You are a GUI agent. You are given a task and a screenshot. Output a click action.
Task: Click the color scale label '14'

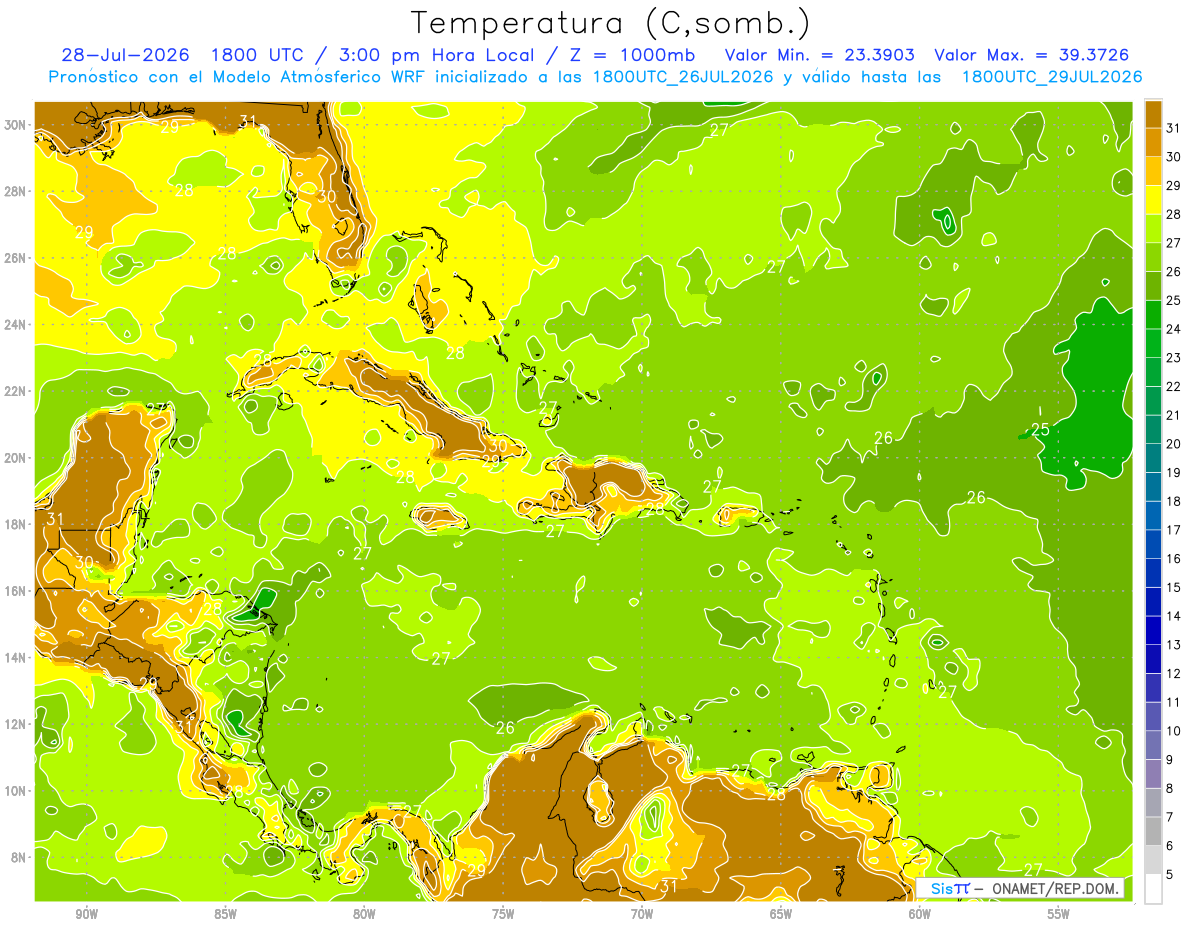click(x=1174, y=616)
